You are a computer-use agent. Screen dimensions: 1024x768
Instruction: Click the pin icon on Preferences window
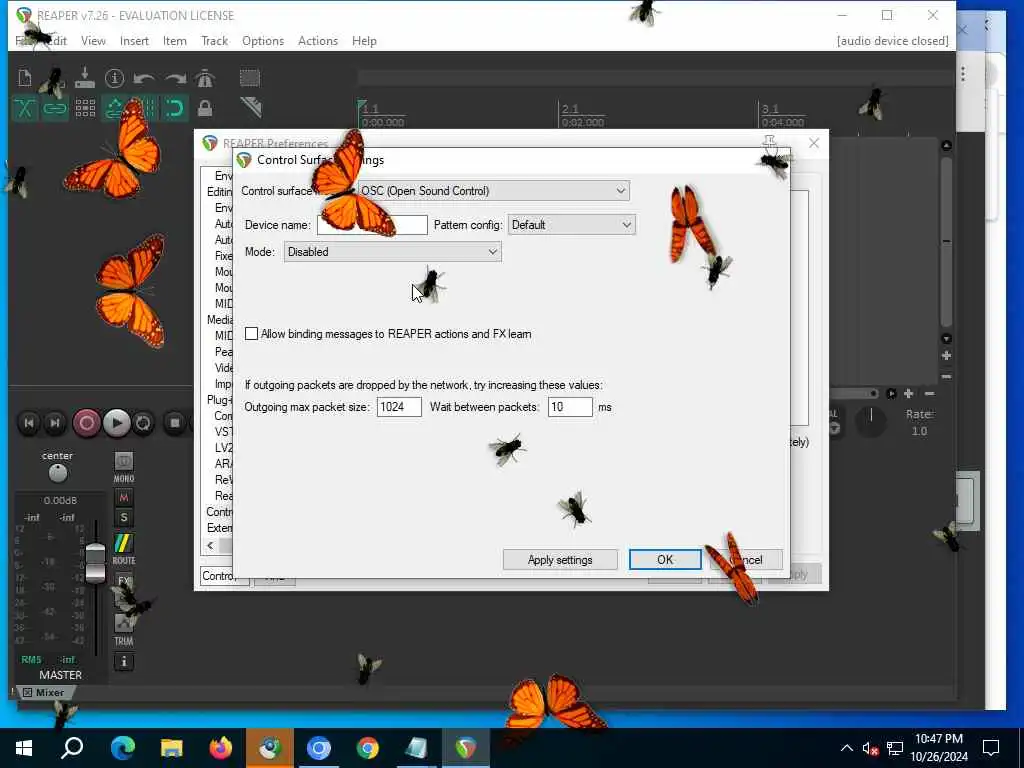769,142
